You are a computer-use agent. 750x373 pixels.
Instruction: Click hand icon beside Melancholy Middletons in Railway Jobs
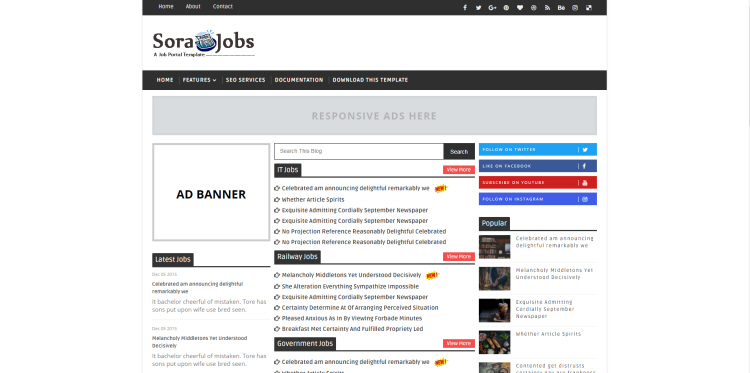tap(277, 275)
